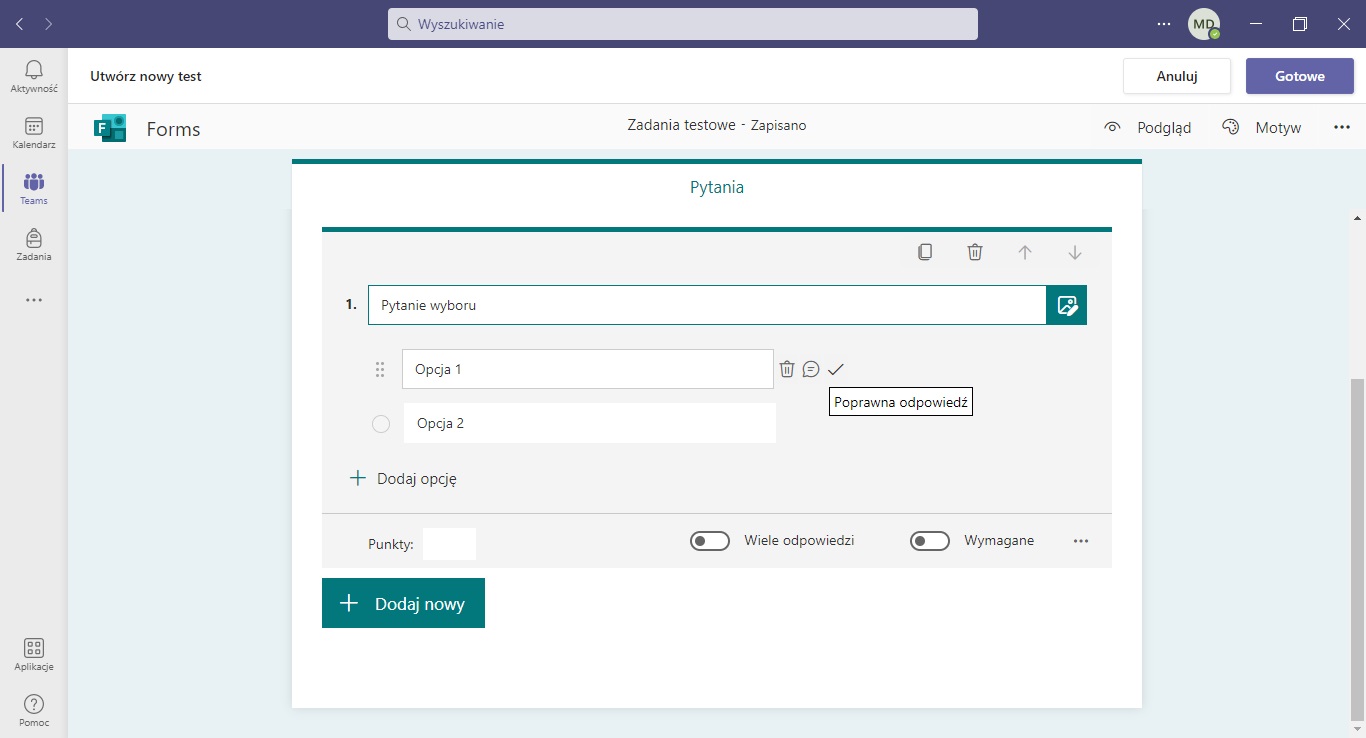Insert media using image icon beside question
The image size is (1366, 738).
tap(1066, 305)
